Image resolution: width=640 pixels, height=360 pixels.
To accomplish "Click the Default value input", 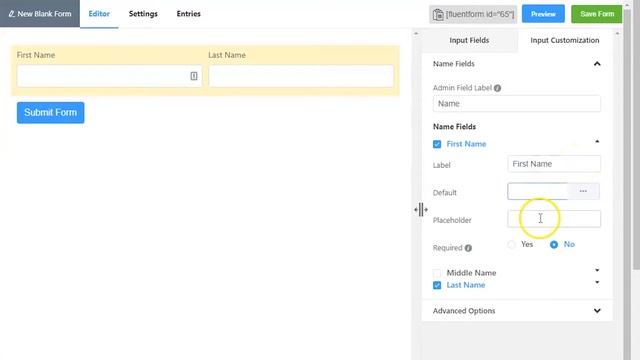I will coord(538,191).
